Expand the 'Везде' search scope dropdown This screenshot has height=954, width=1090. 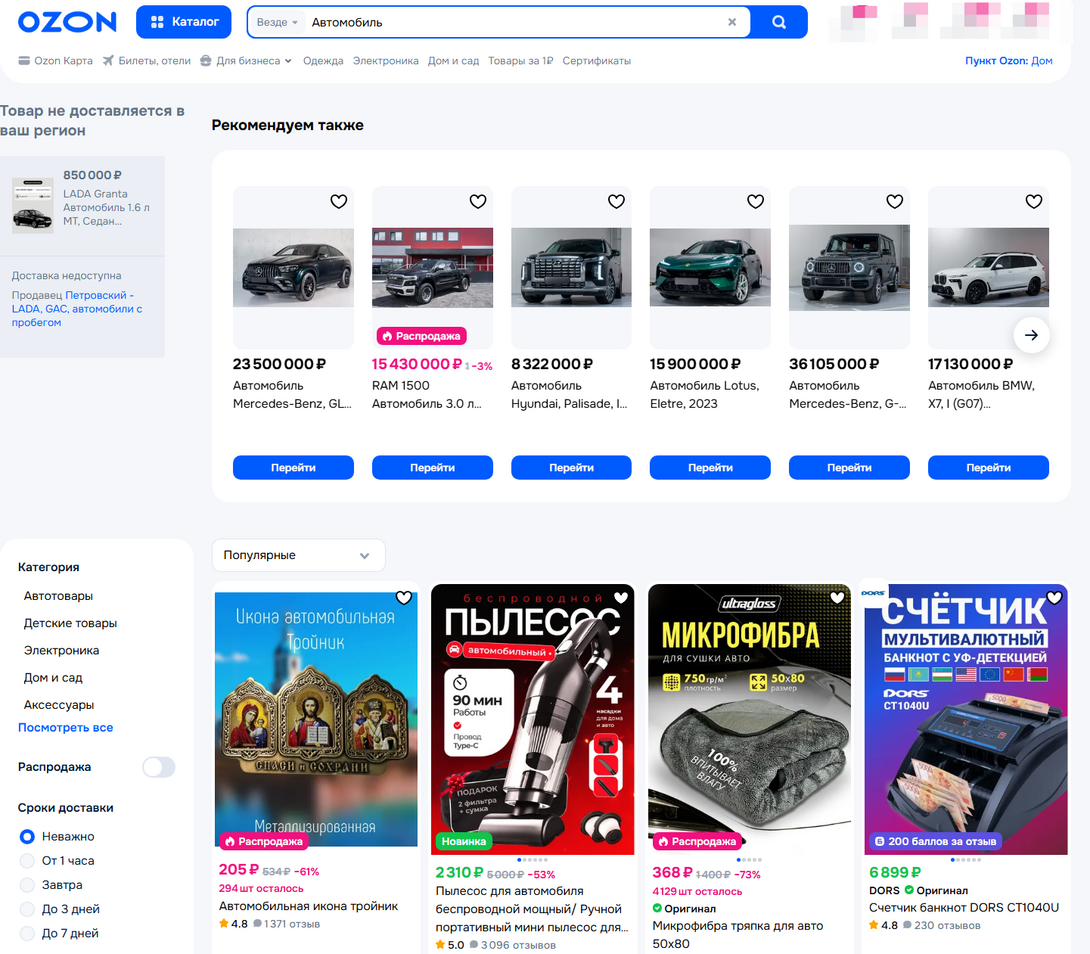click(277, 22)
